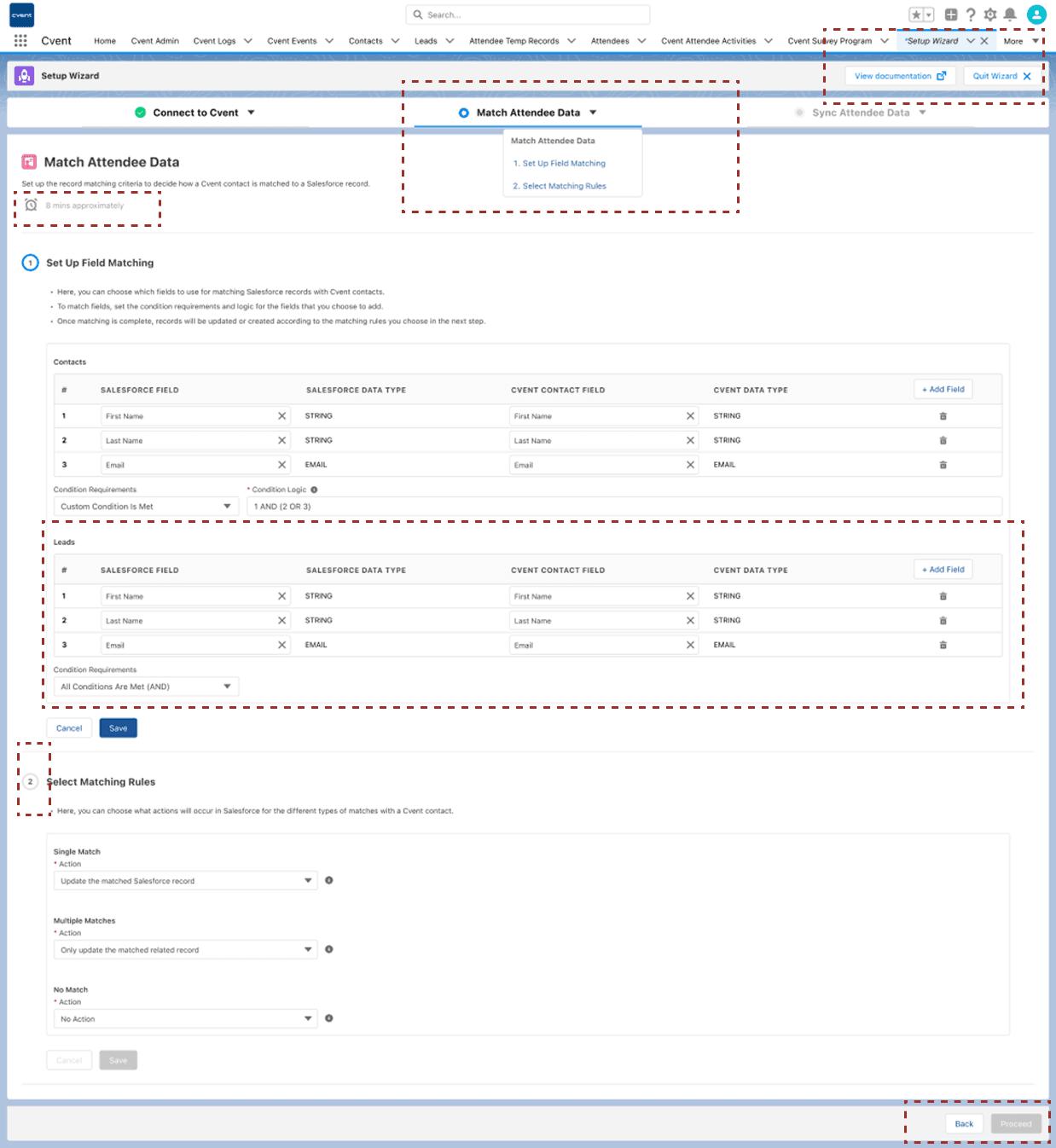
Task: Clear Contacts Email Salesforce field
Action: point(281,465)
